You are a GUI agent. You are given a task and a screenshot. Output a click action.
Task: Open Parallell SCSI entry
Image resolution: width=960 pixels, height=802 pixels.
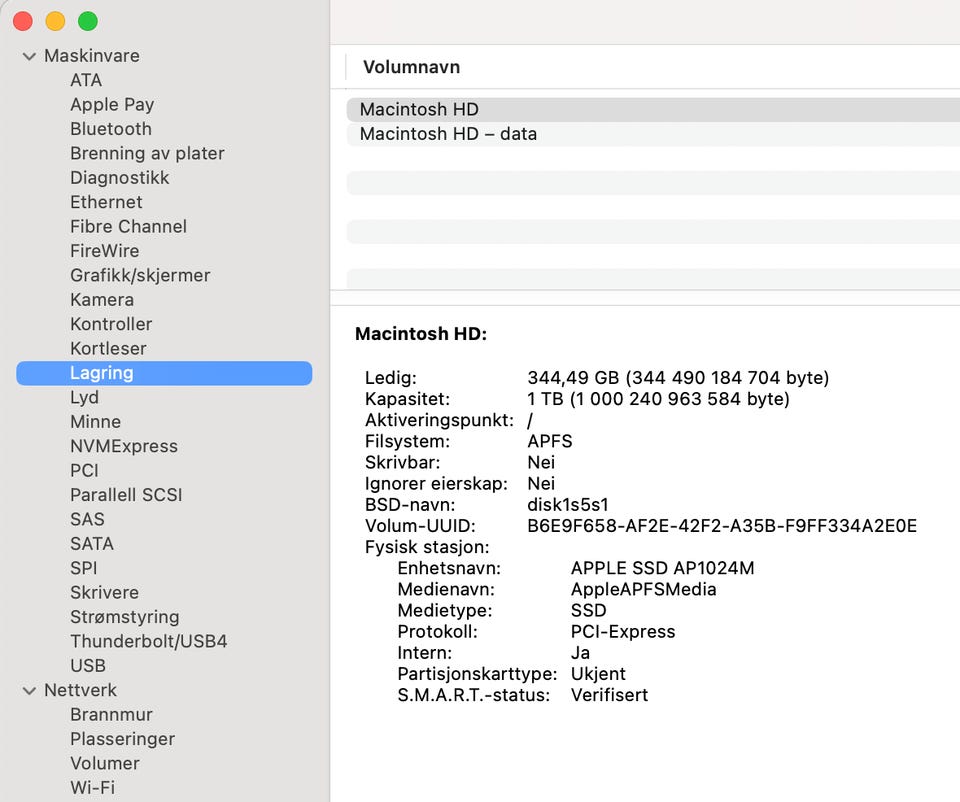(x=126, y=495)
